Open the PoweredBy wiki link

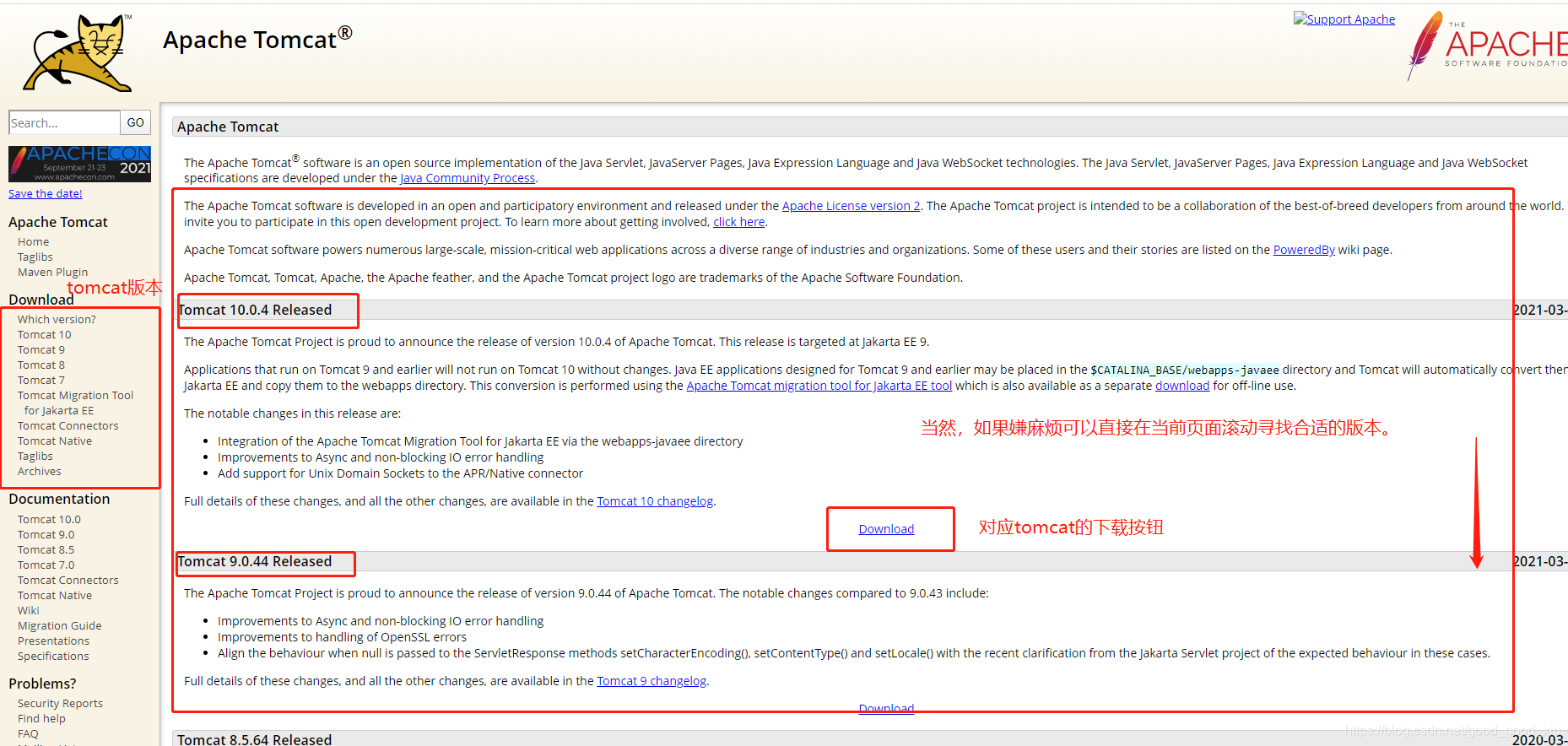1304,250
